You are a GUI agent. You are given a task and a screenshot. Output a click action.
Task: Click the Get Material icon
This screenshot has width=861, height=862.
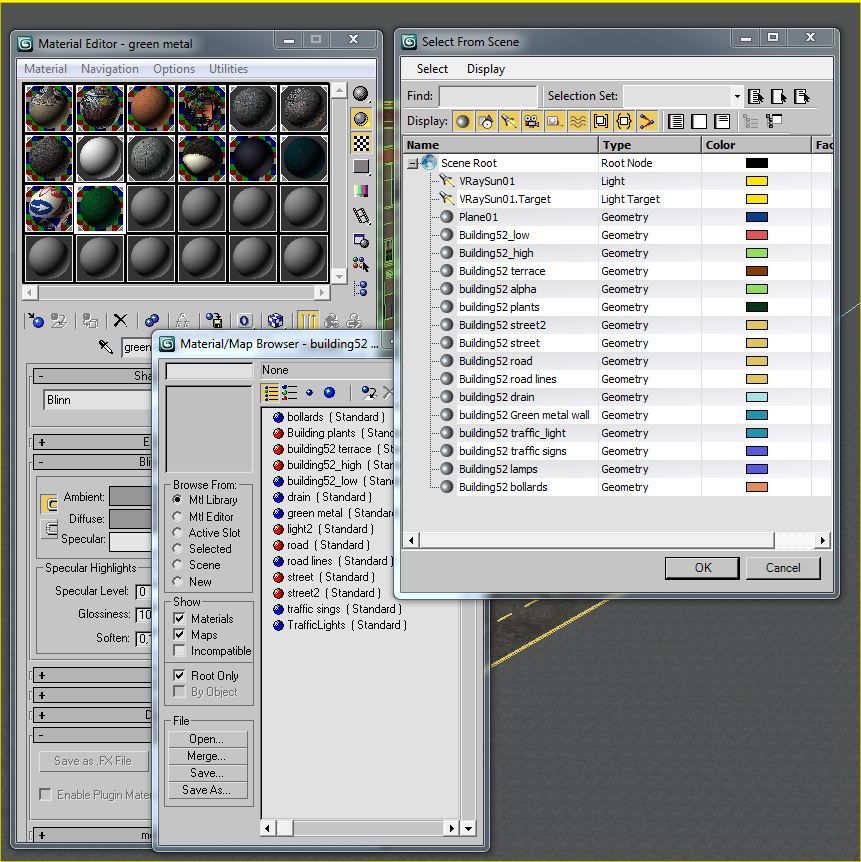pyautogui.click(x=36, y=320)
